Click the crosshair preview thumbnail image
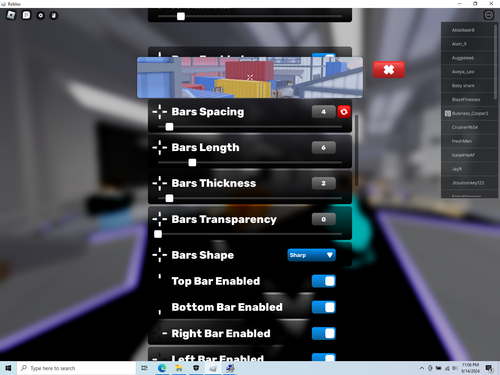 [x=250, y=77]
